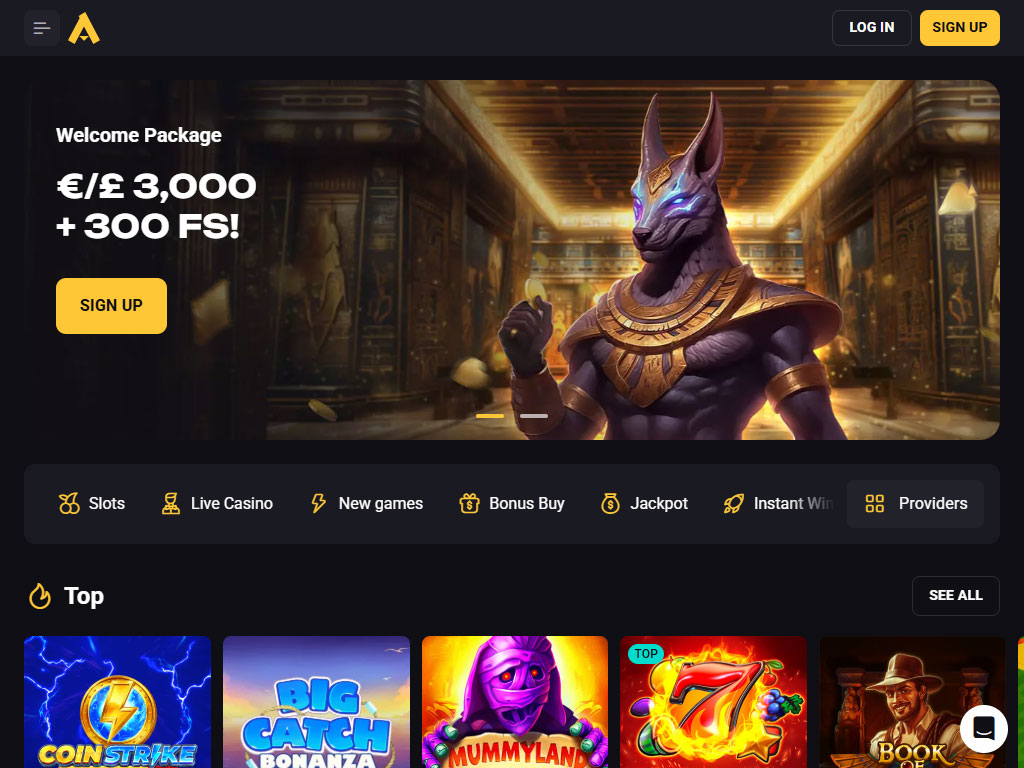The width and height of the screenshot is (1024, 768).
Task: Click the Live Casino dealer icon
Action: (x=171, y=504)
